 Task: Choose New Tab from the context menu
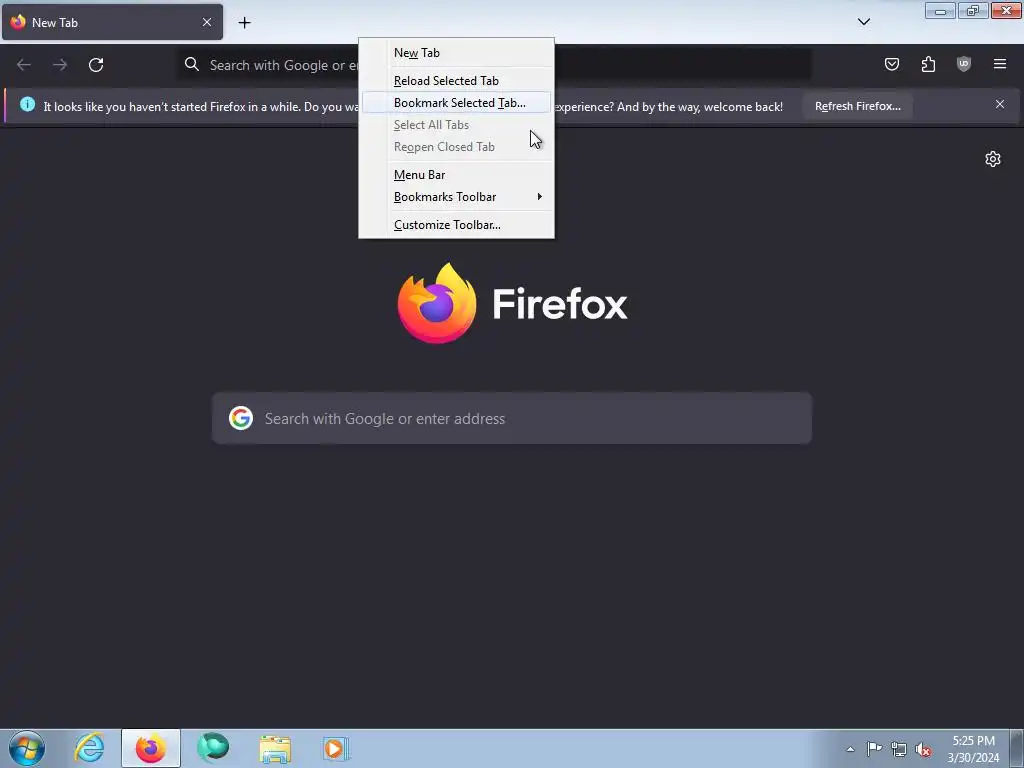[x=456, y=53]
